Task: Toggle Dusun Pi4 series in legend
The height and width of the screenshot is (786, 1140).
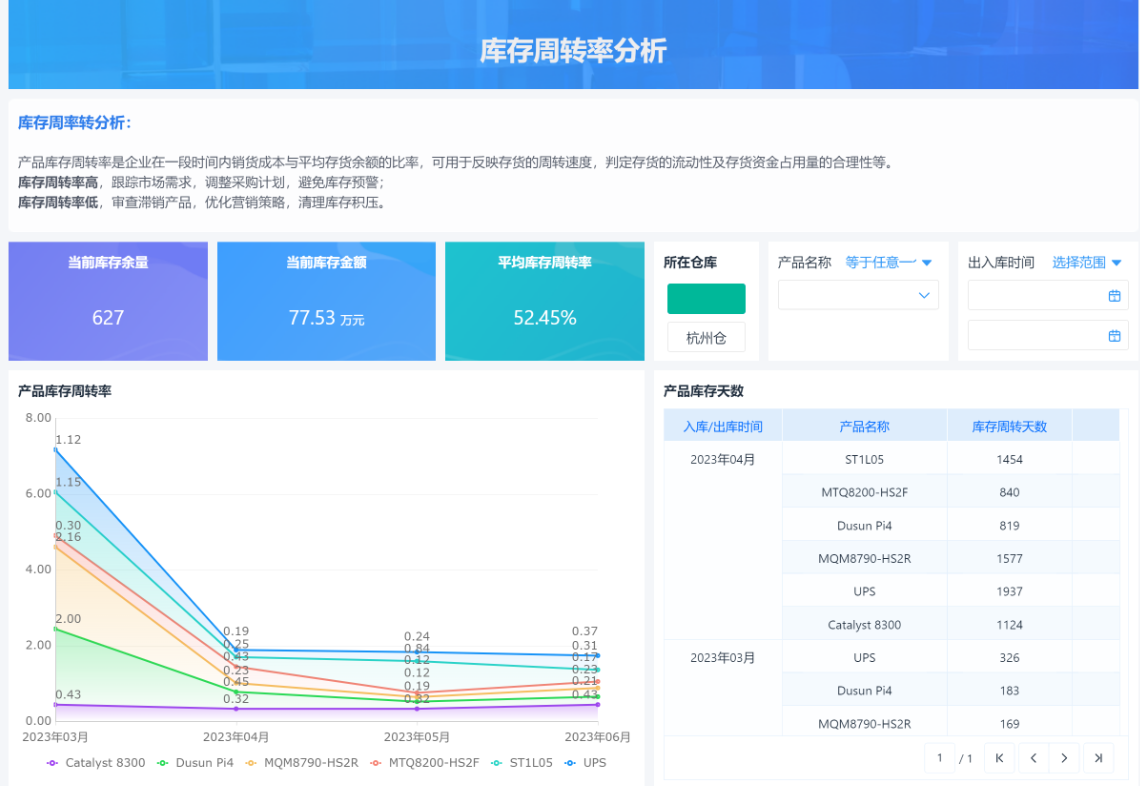Action: (195, 763)
